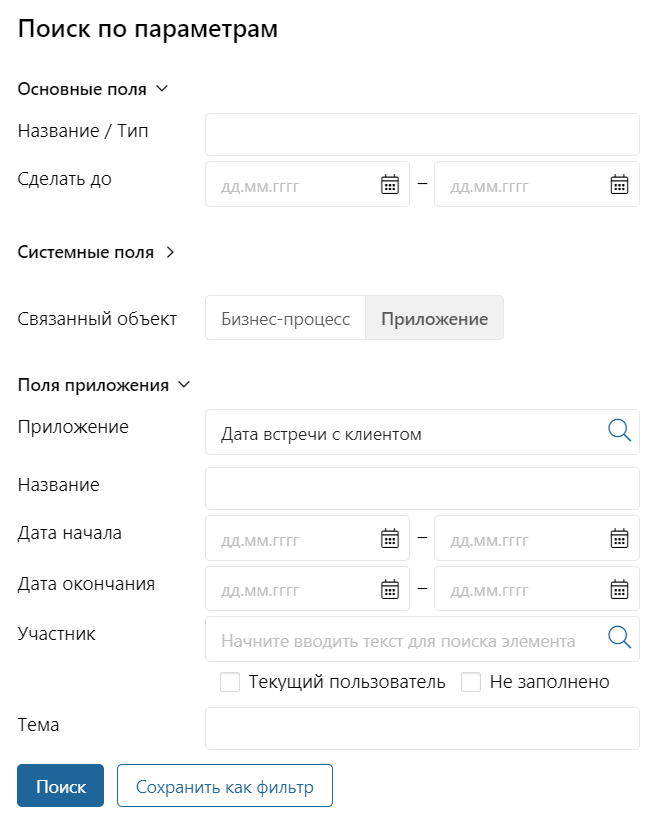
Task: Click 'Сохранить как фильтр' button
Action: click(x=225, y=785)
